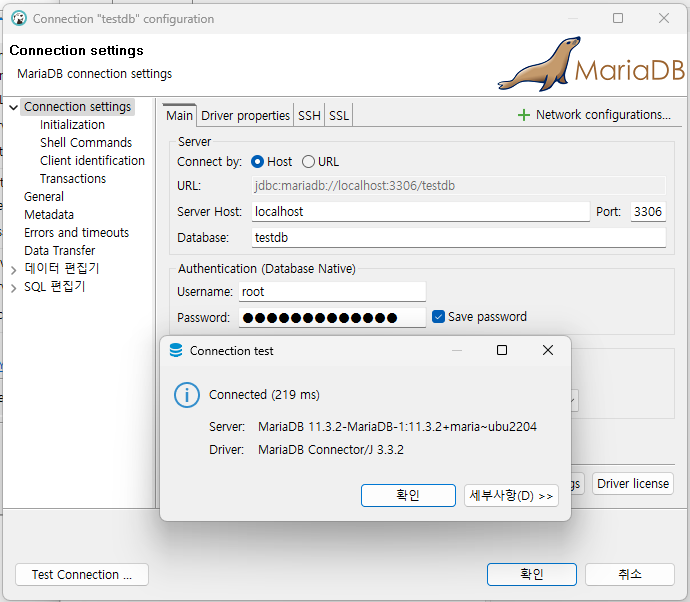Click the green plus Network configurations icon
The height and width of the screenshot is (602, 690).
(523, 115)
